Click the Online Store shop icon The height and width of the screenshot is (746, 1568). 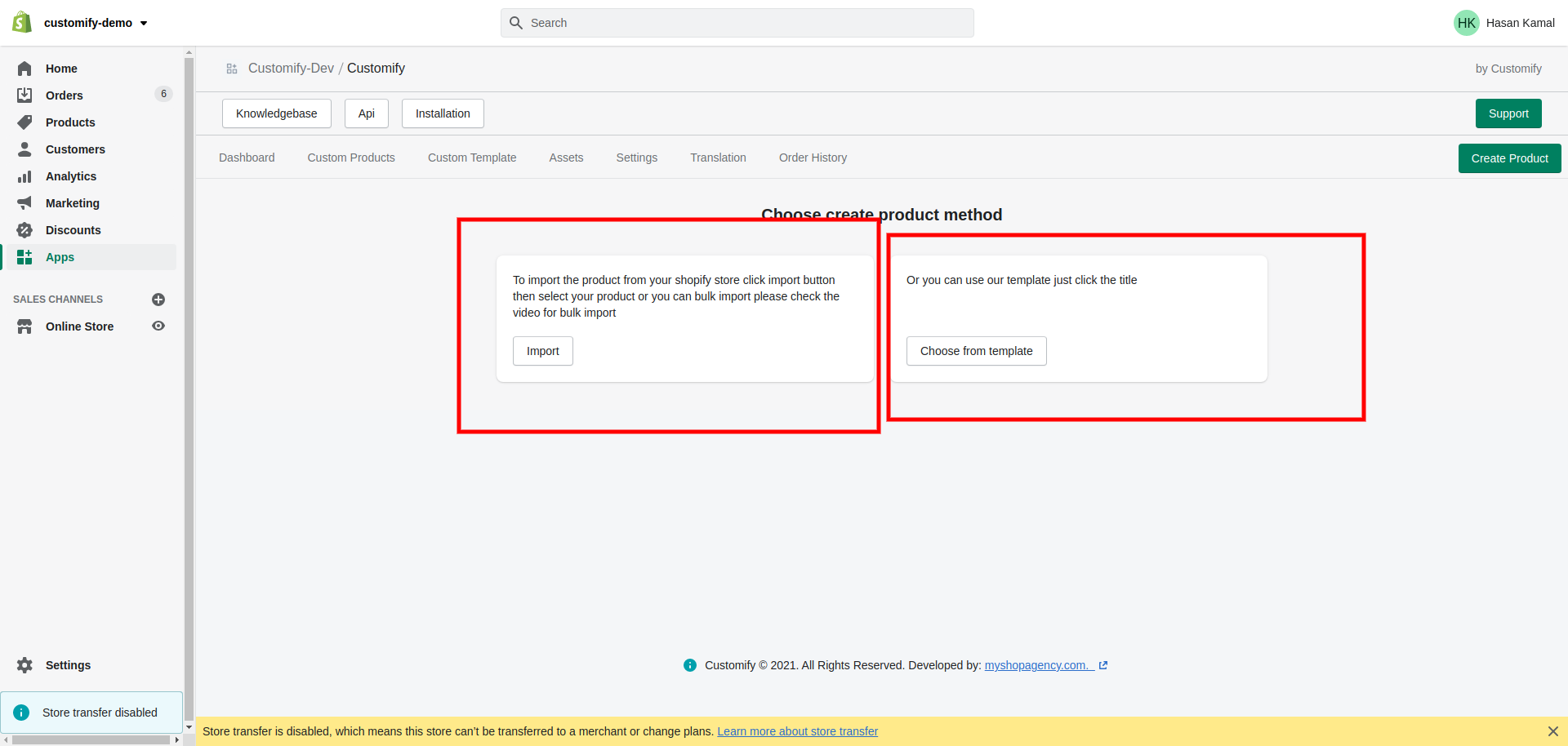(x=24, y=326)
